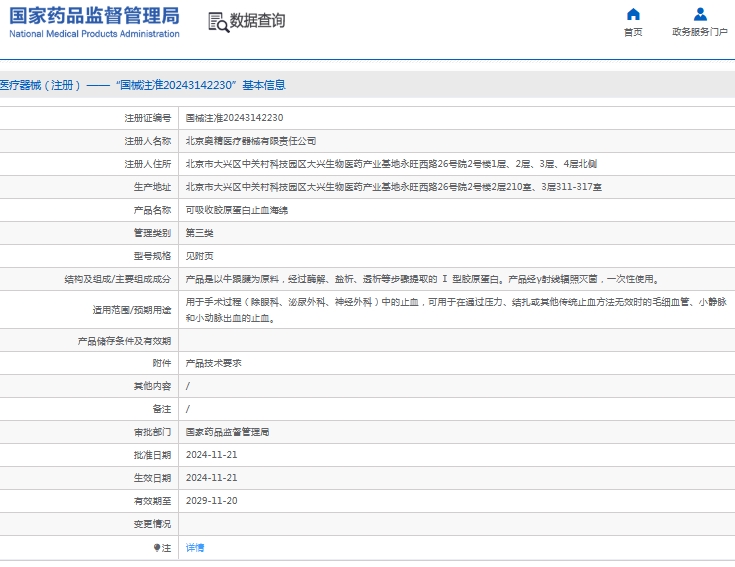735x567 pixels.
Task: Click the 变更情况 row label
Action: coord(152,523)
